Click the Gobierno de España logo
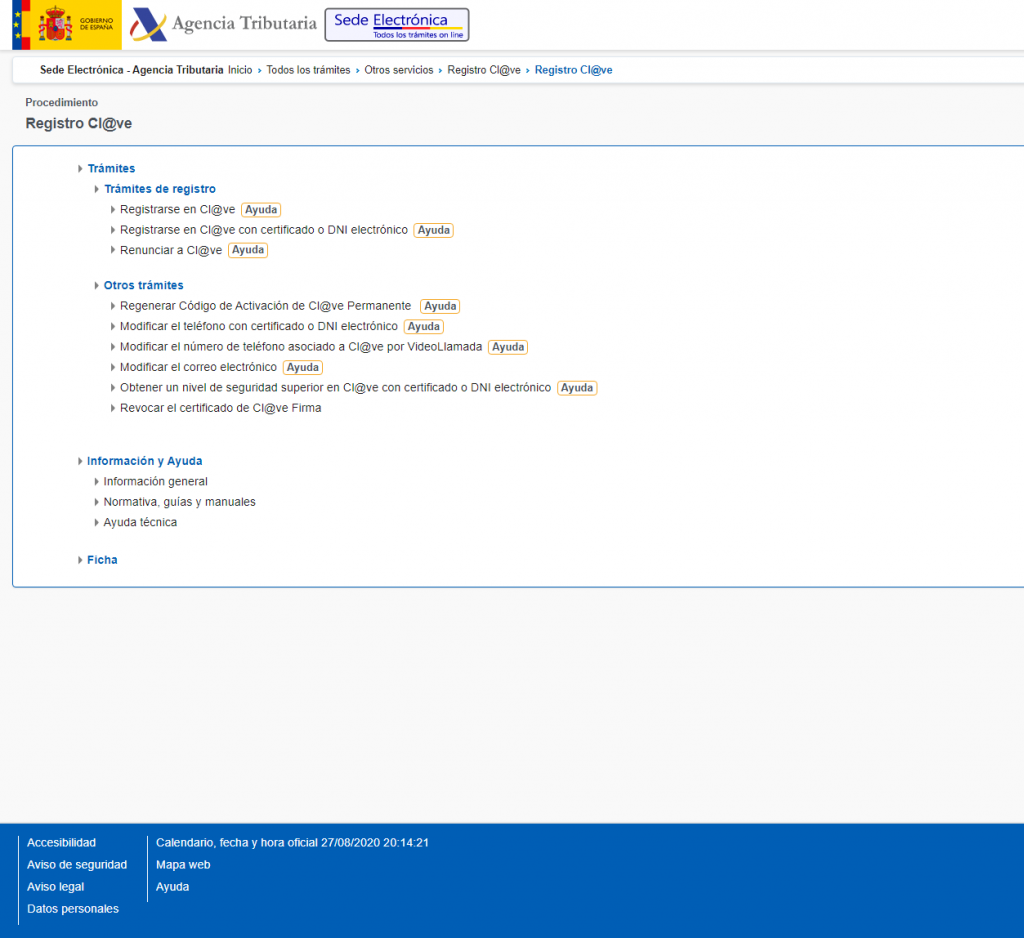 coord(67,25)
